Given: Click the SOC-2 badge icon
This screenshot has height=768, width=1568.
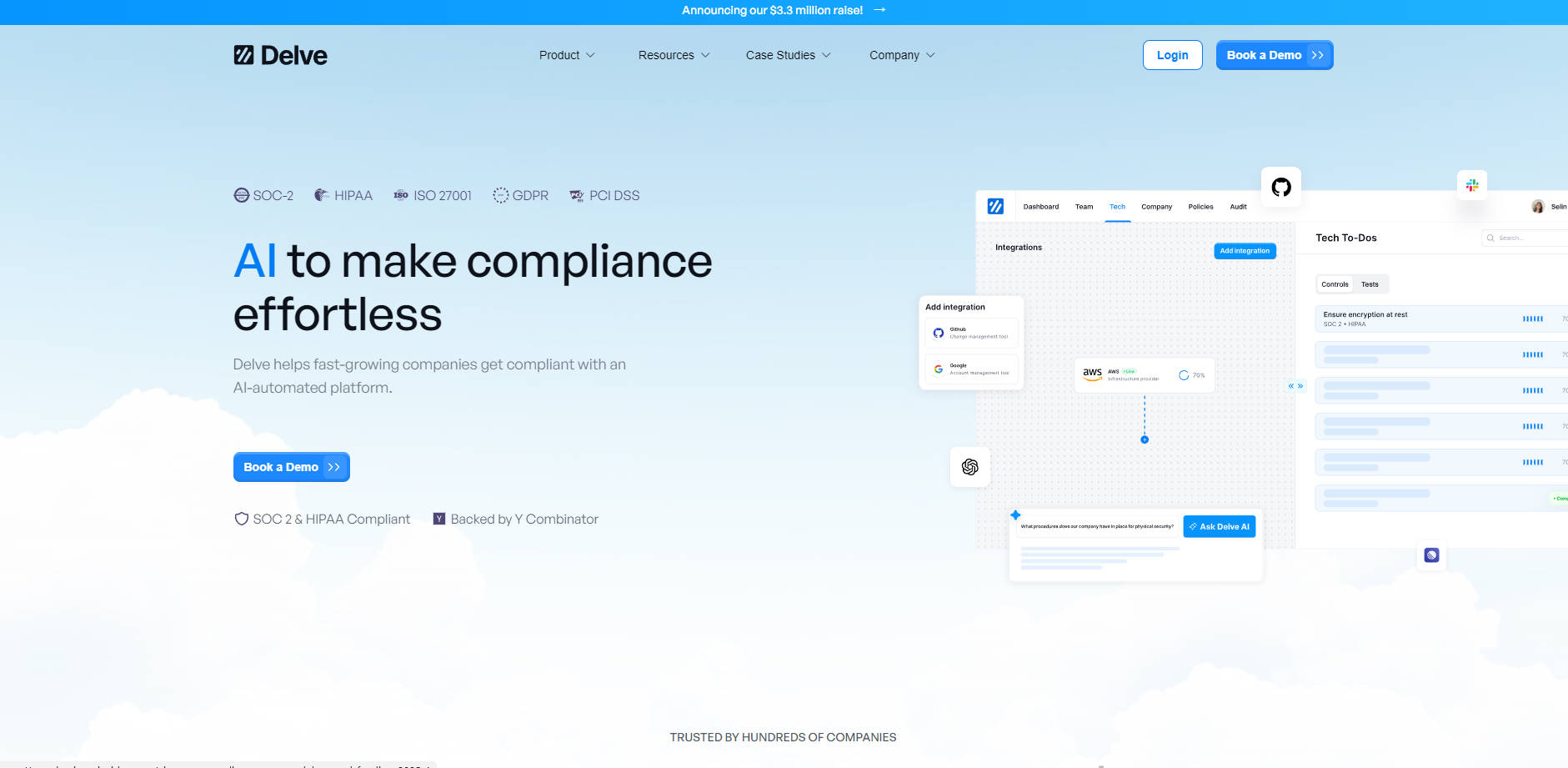Looking at the screenshot, I should coord(242,195).
